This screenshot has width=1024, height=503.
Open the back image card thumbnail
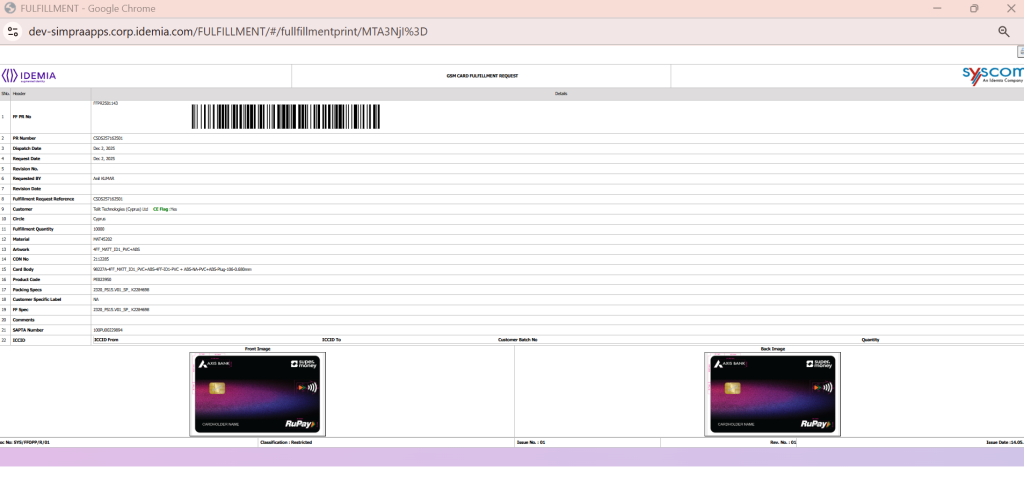(772, 394)
